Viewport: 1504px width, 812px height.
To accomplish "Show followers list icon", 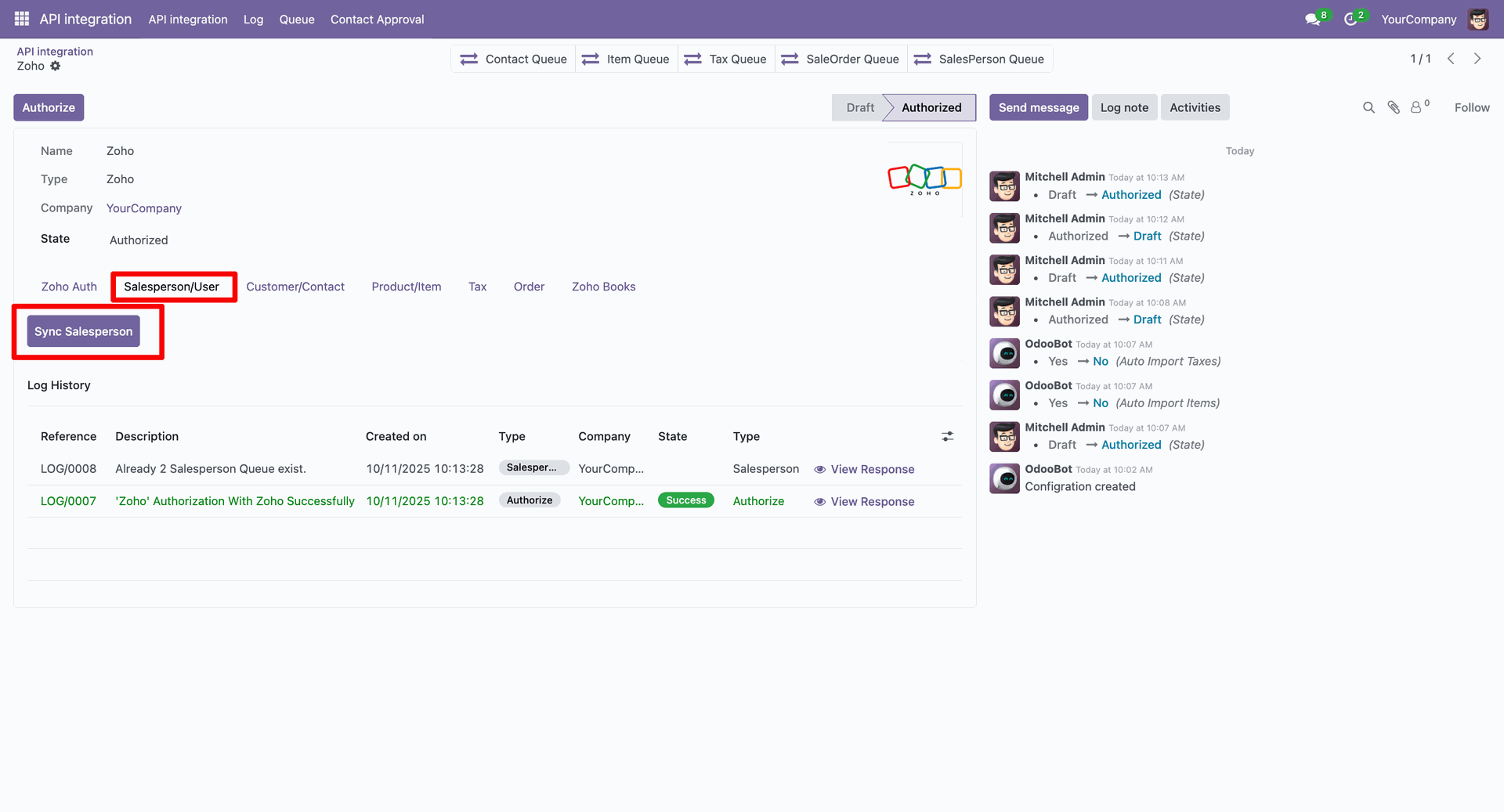I will coord(1419,106).
